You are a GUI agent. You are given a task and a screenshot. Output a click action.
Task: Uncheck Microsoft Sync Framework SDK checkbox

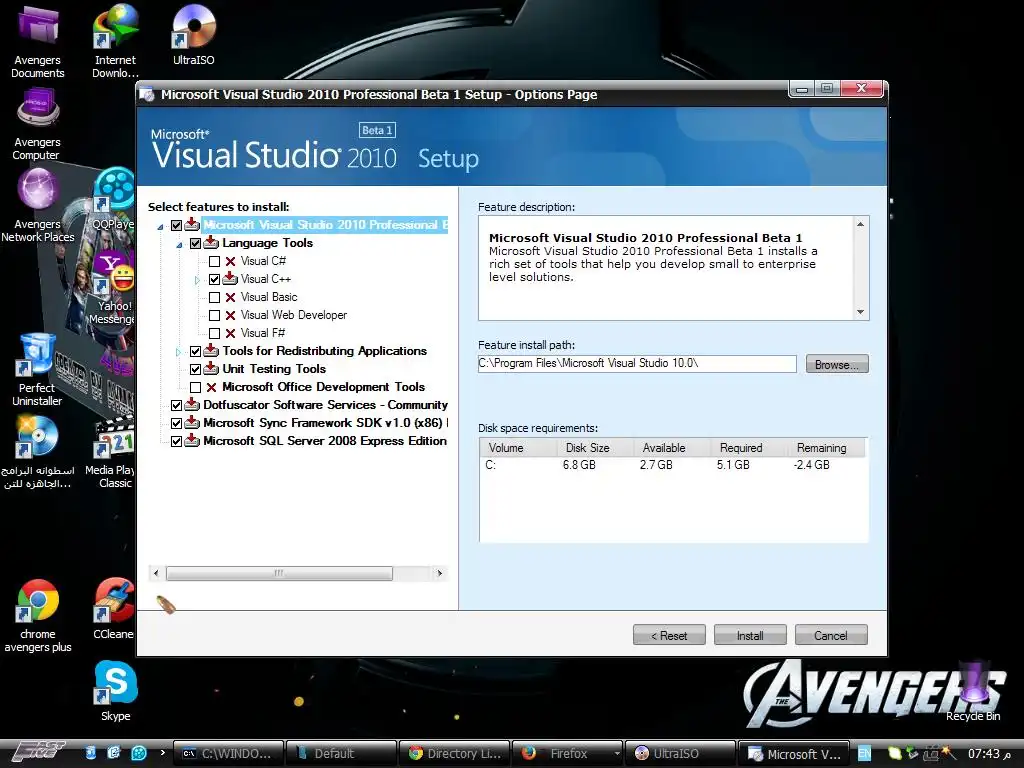tap(176, 423)
